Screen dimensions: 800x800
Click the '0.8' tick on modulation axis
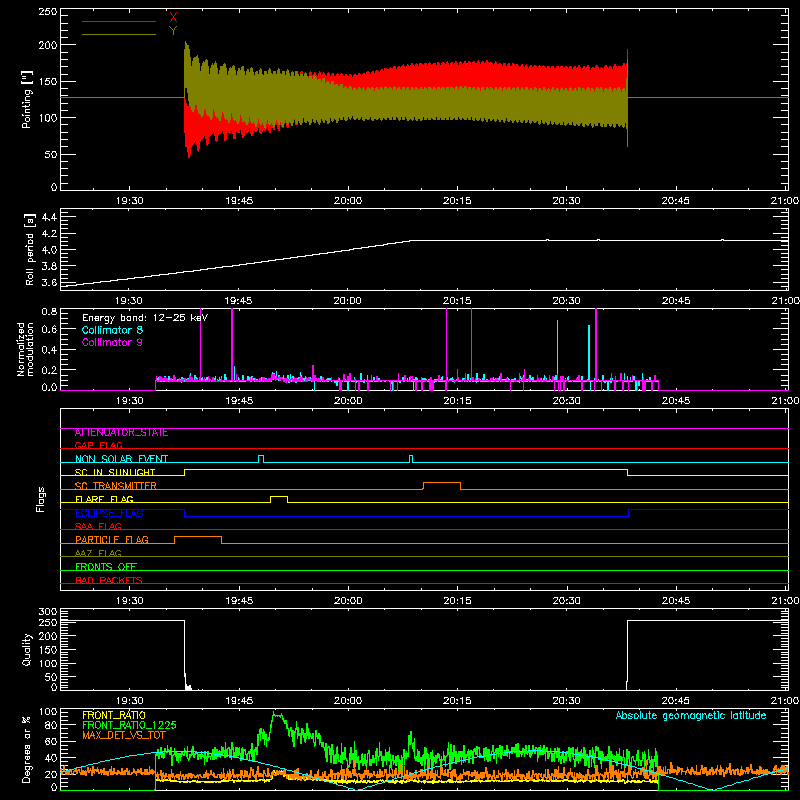click(49, 311)
